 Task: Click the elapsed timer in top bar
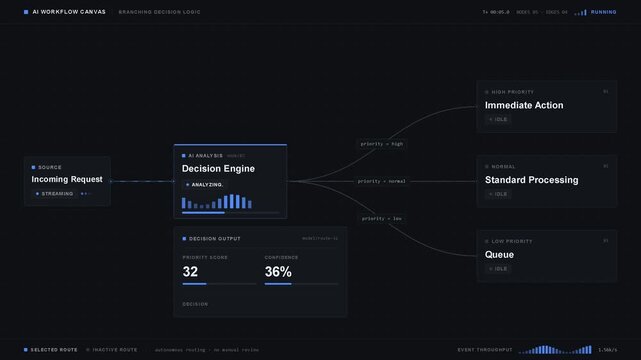click(496, 12)
